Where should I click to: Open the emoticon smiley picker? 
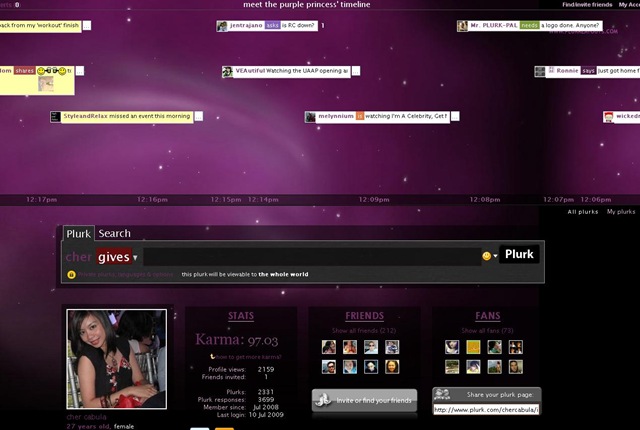pyautogui.click(x=486, y=256)
